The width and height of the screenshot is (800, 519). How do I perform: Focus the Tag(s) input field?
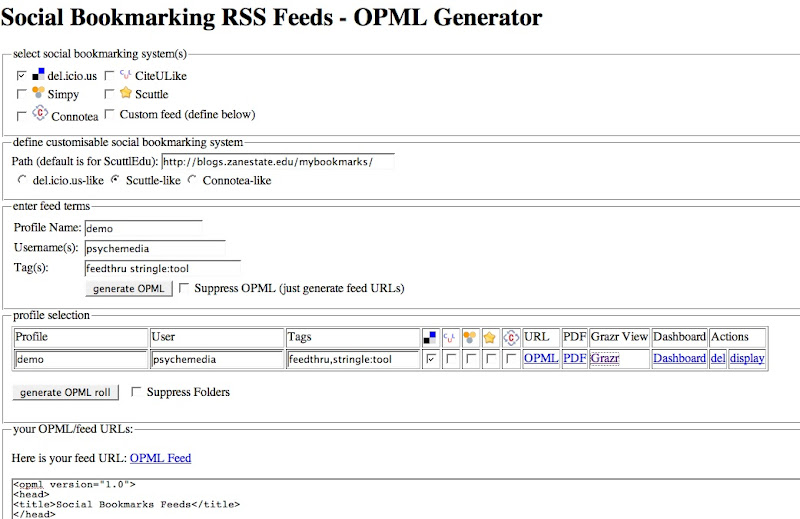point(163,268)
